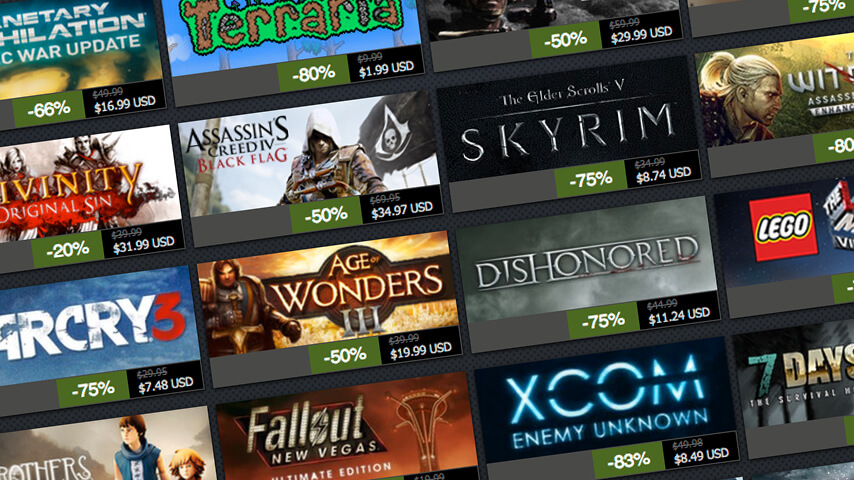
Task: Click the $7.48 USD Far Cry 3 price
Action: [166, 383]
